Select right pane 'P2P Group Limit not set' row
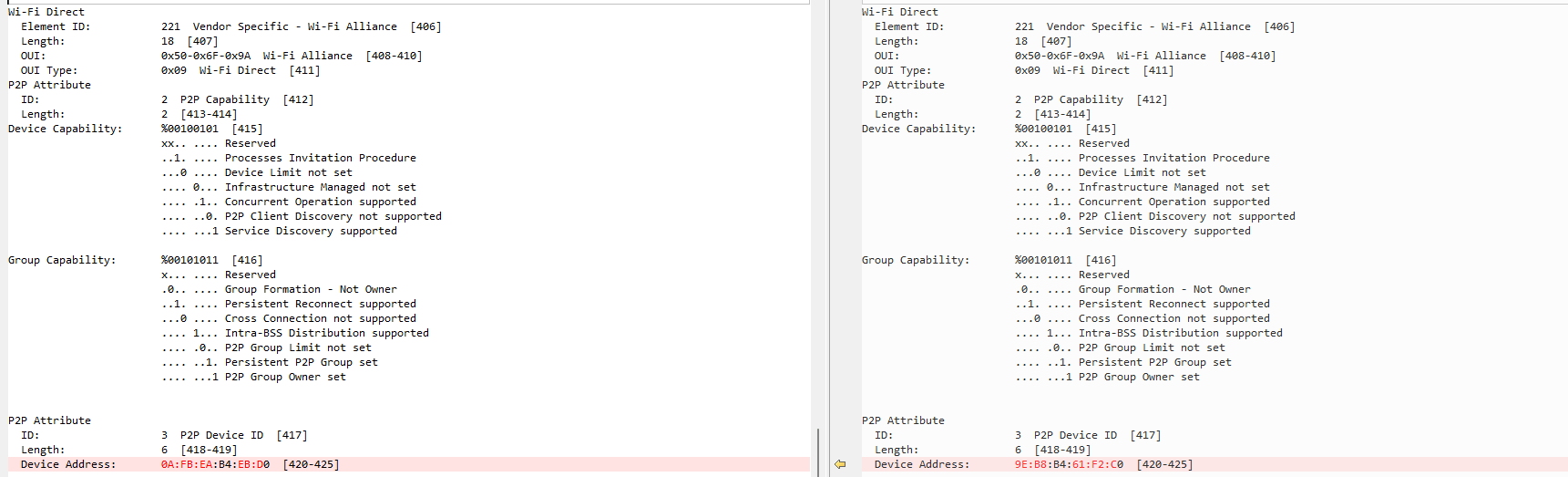 click(x=1121, y=347)
